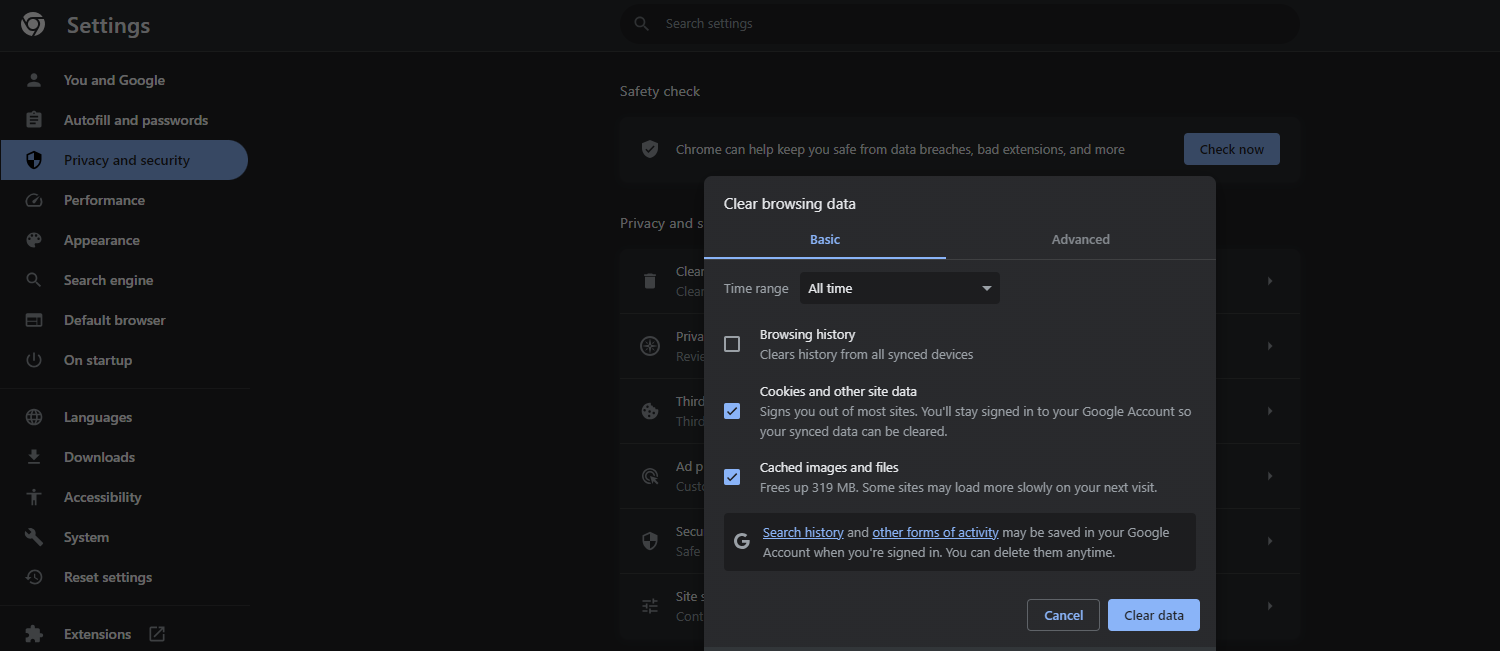This screenshot has width=1500, height=651.
Task: Open the Search engine settings section
Action: 124,280
